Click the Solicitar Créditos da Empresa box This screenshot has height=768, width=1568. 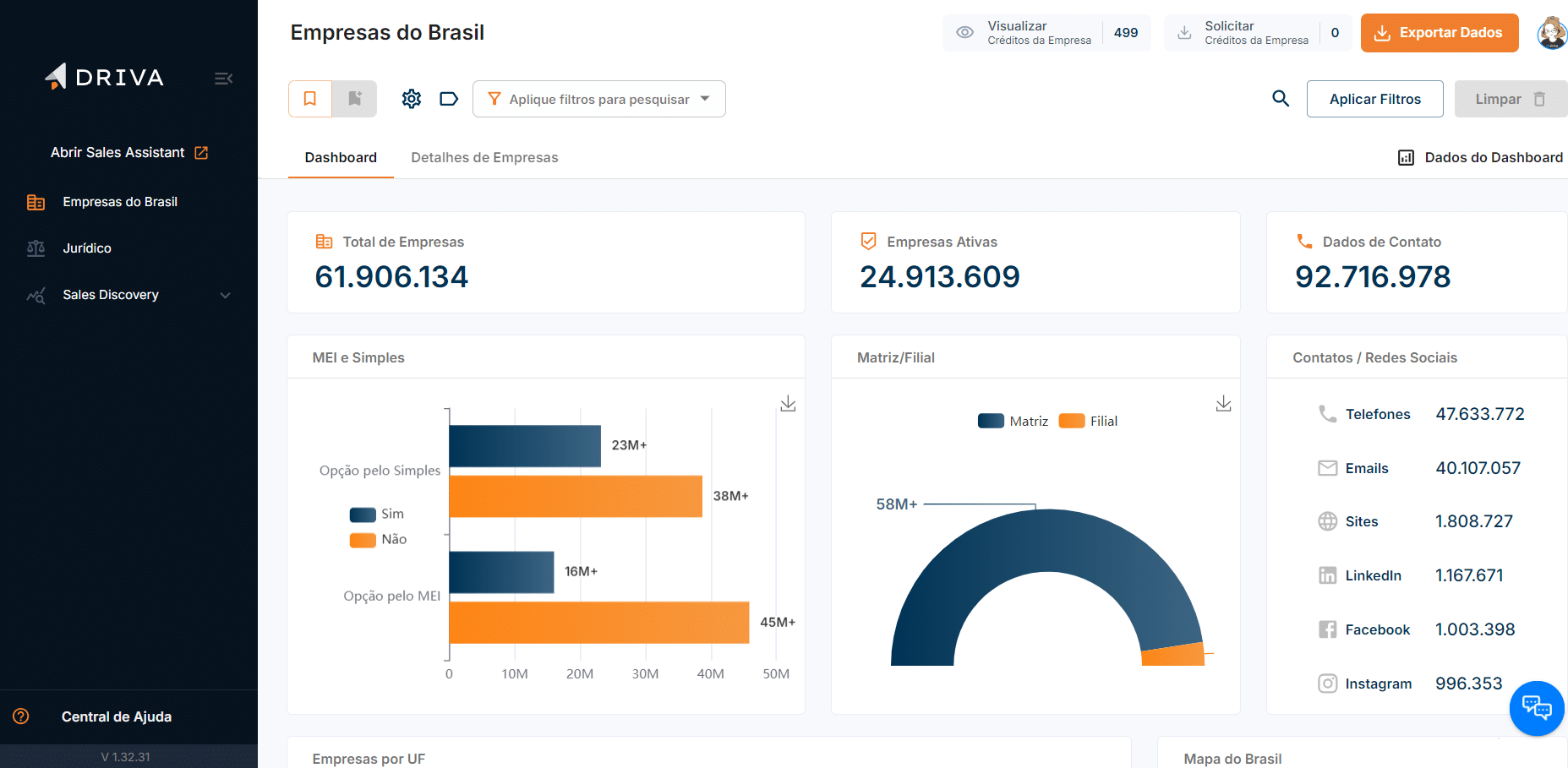click(1258, 33)
